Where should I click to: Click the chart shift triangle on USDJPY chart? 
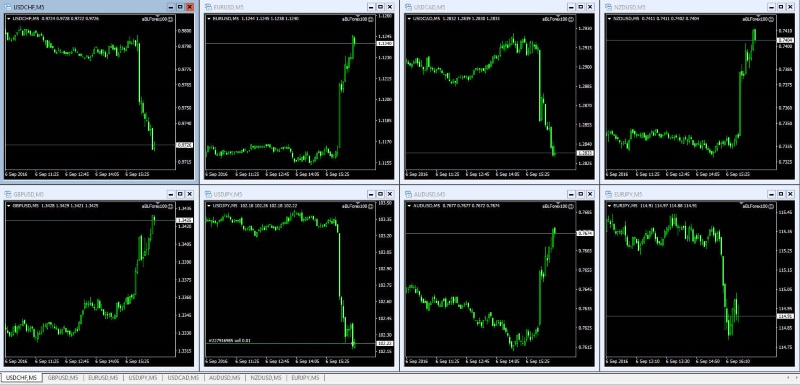pos(358,203)
